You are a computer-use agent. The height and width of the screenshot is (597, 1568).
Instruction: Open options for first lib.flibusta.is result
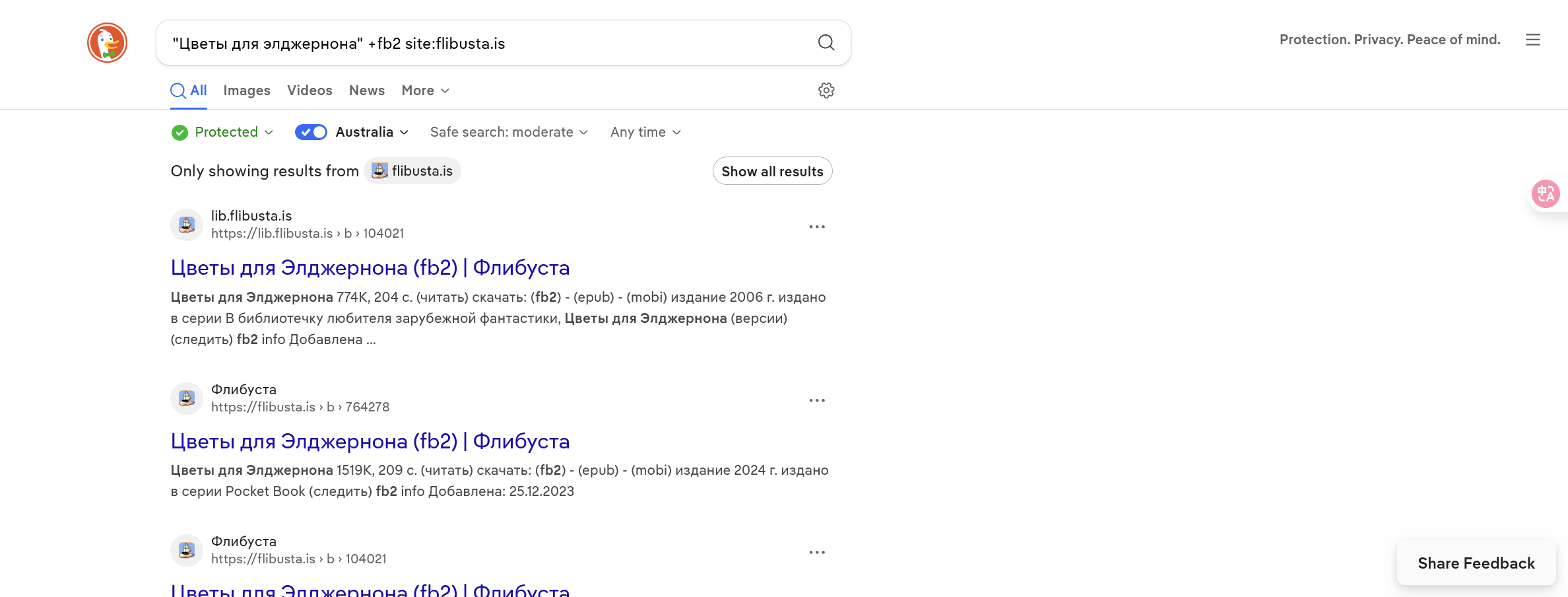(816, 227)
